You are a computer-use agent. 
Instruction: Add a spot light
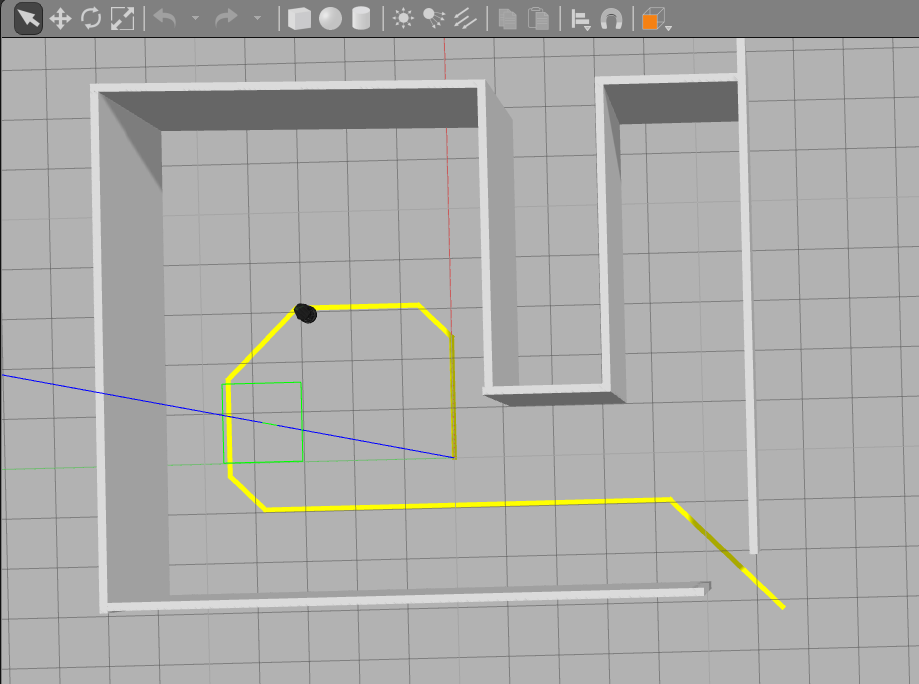(434, 18)
